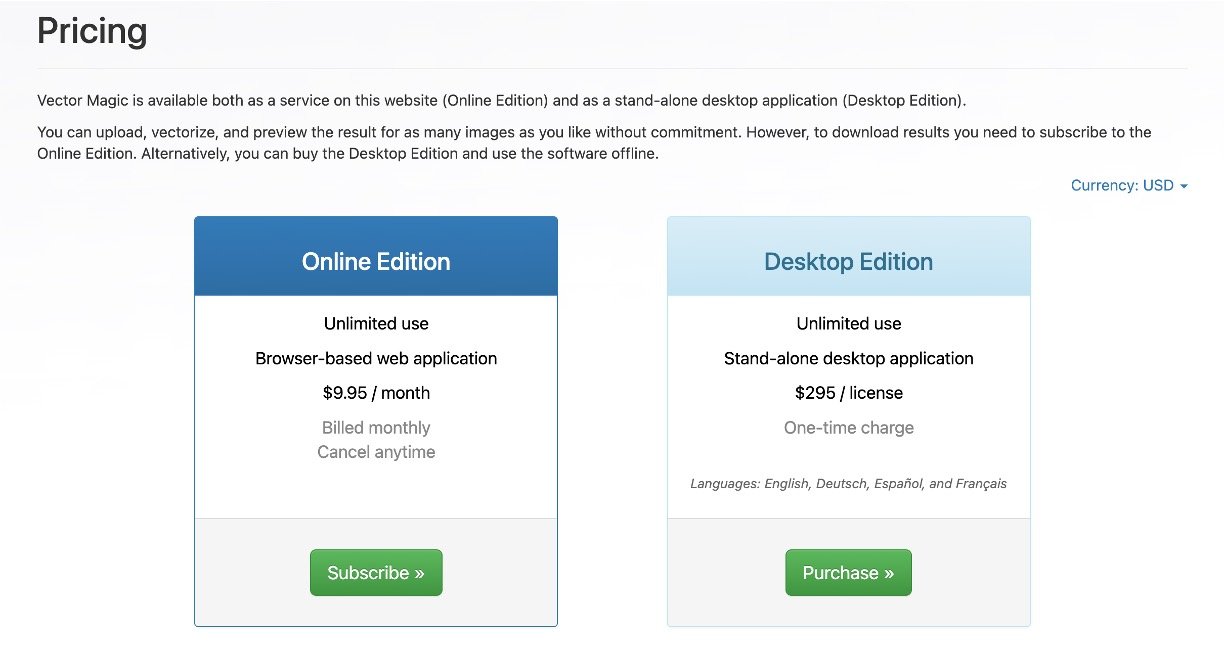Click Stand-alone desktop application text

pyautogui.click(x=848, y=358)
